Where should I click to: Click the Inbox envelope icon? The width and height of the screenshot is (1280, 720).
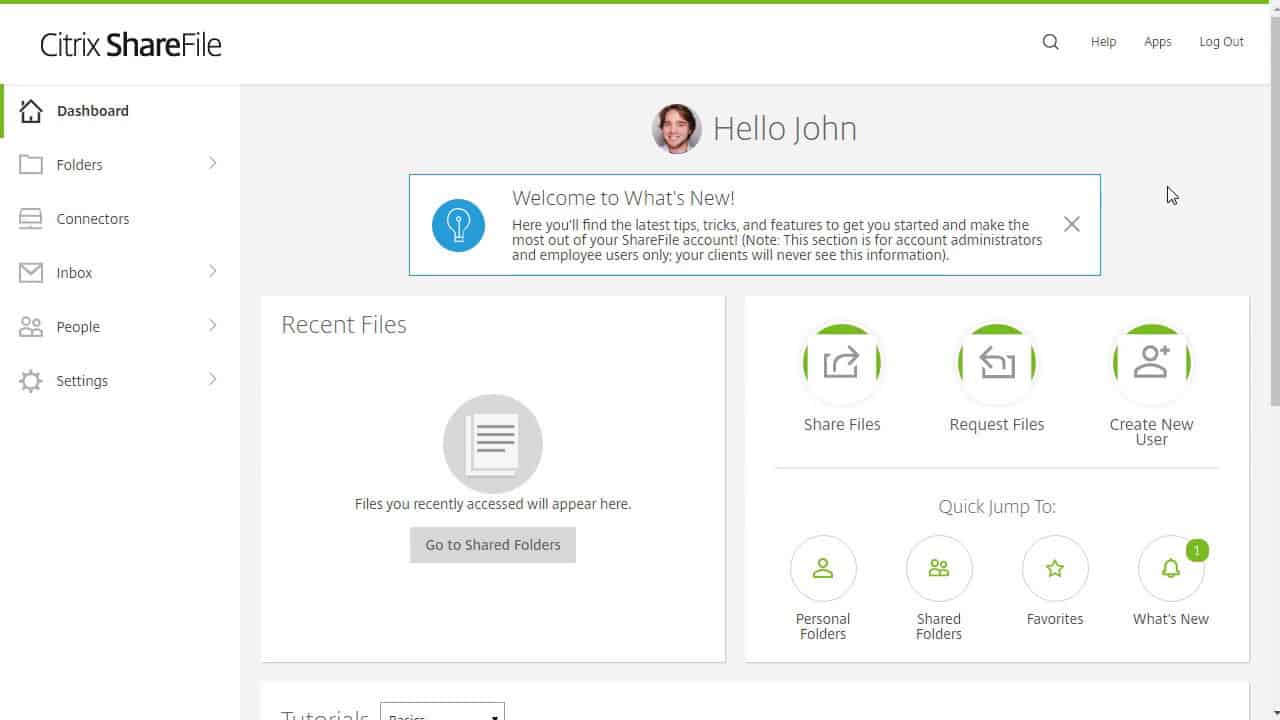(31, 273)
